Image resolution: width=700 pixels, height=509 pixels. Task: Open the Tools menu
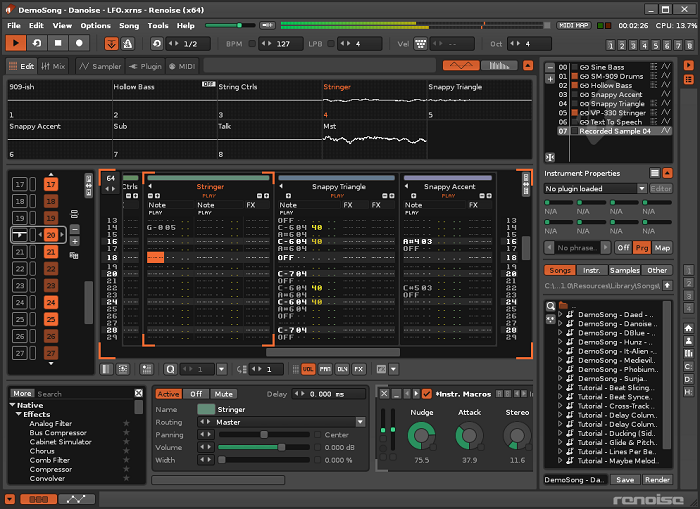(x=158, y=25)
